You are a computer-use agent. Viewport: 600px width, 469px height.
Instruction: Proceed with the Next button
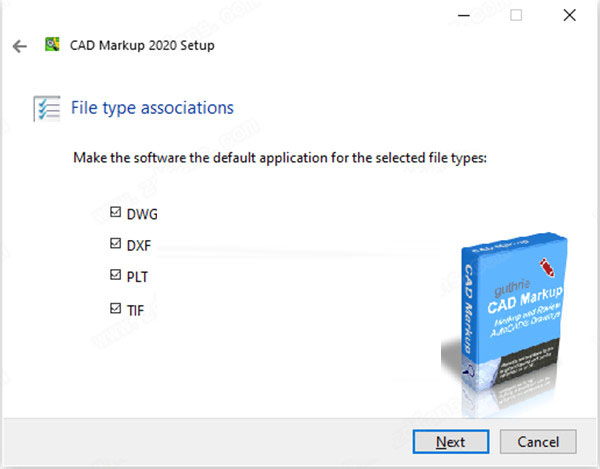[x=451, y=442]
